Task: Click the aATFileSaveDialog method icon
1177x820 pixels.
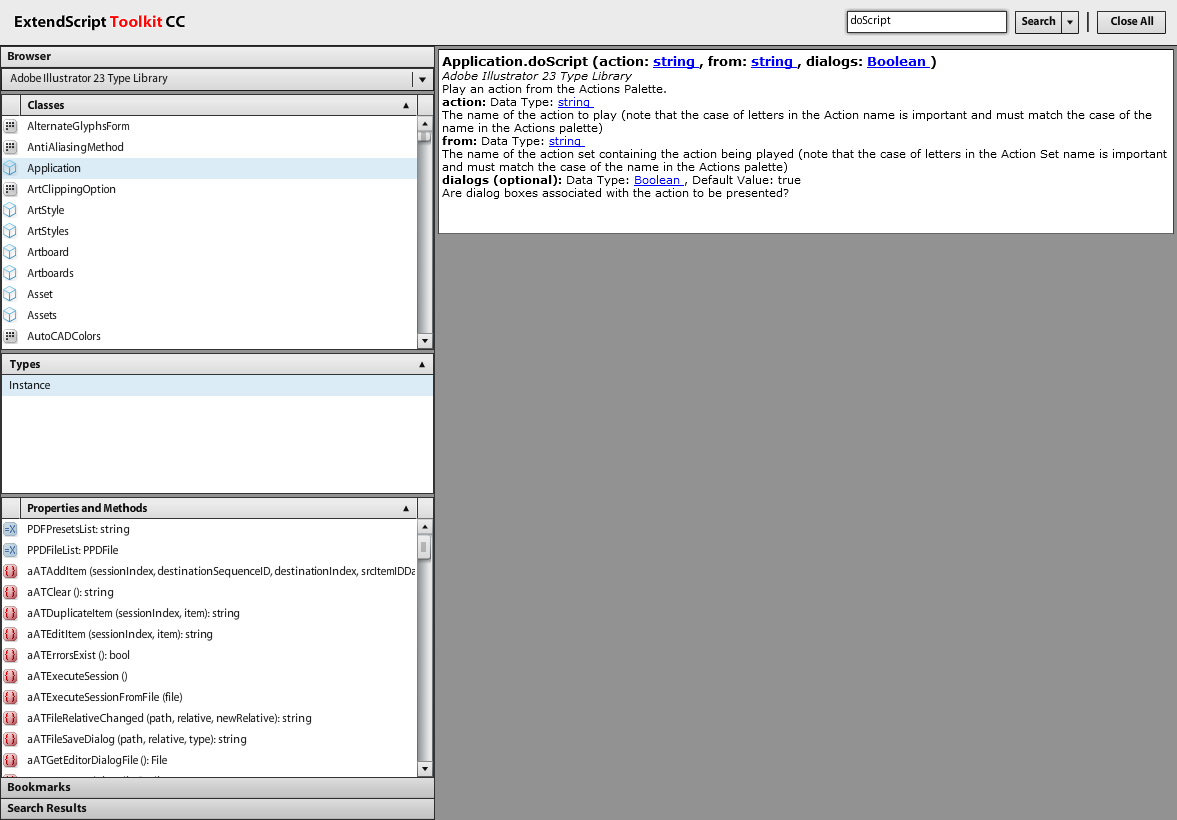Action: click(11, 740)
